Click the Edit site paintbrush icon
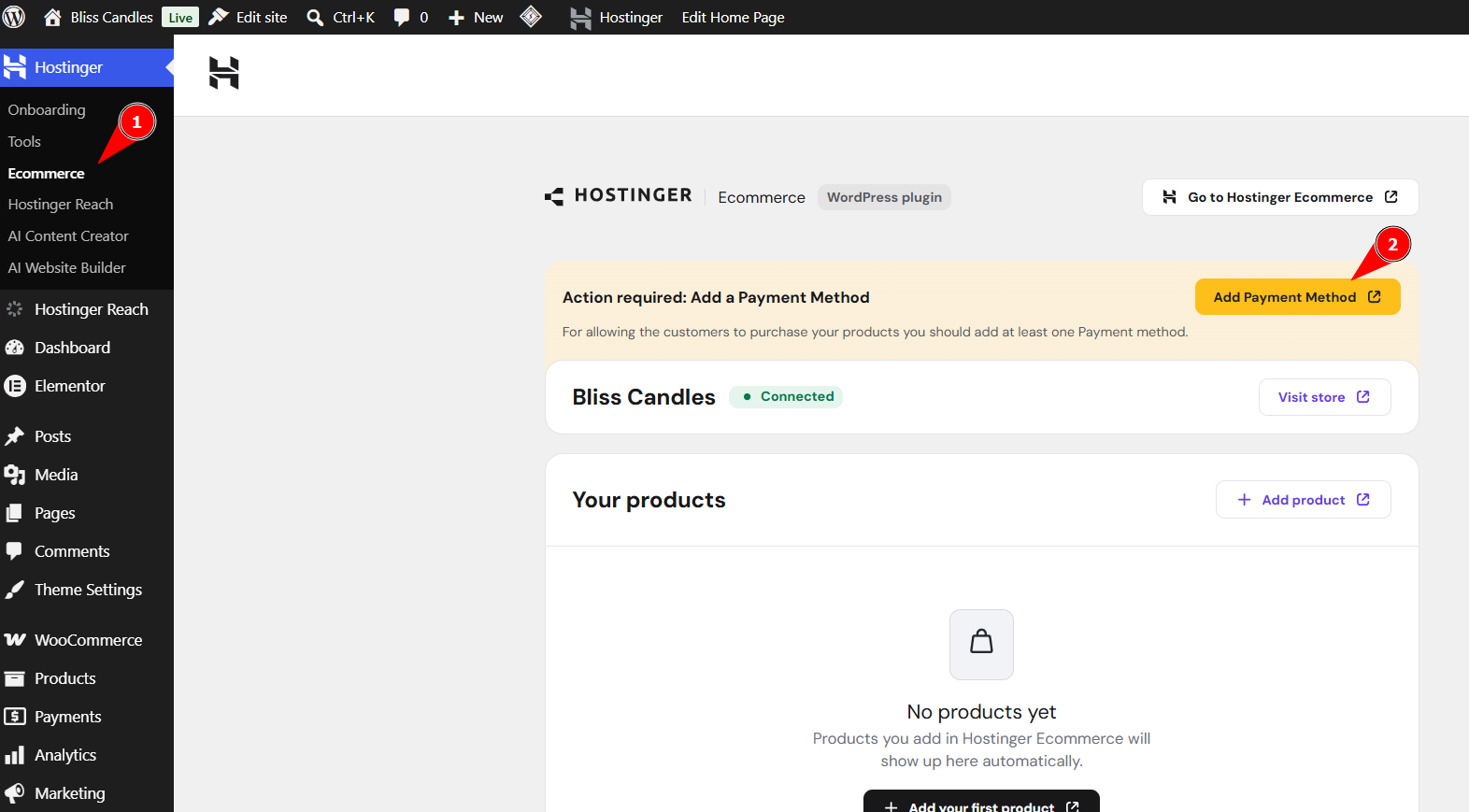 [x=219, y=17]
